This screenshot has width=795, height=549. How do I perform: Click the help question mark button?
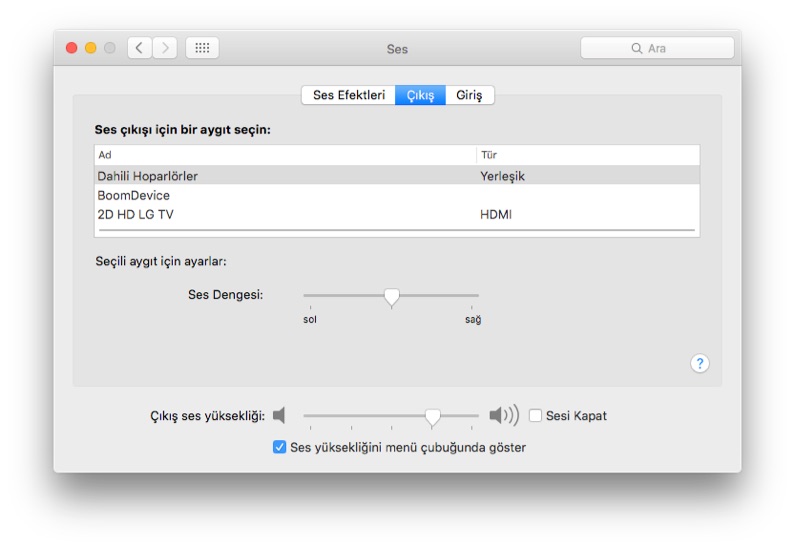point(700,363)
